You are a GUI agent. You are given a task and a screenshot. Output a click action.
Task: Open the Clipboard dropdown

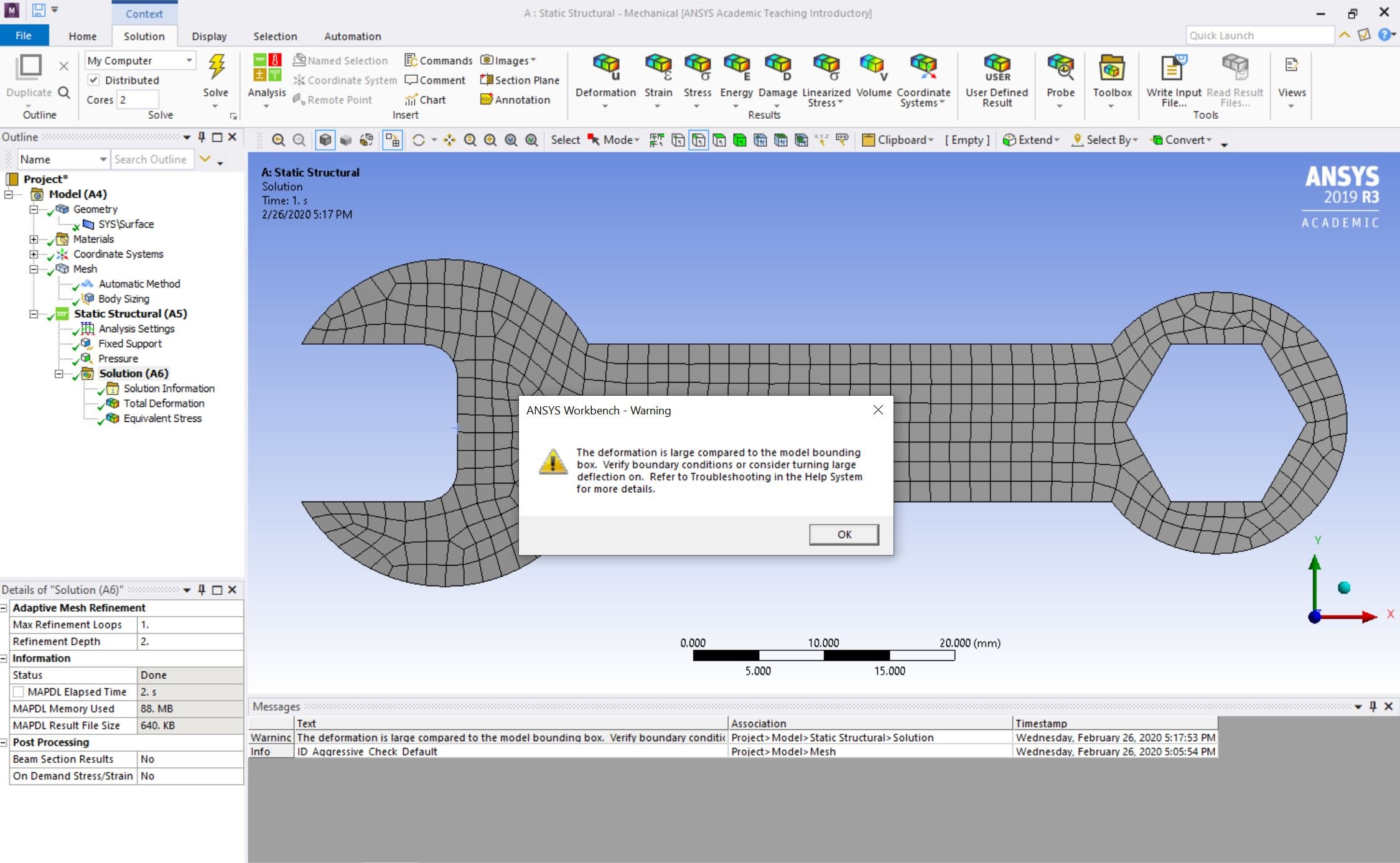[897, 140]
